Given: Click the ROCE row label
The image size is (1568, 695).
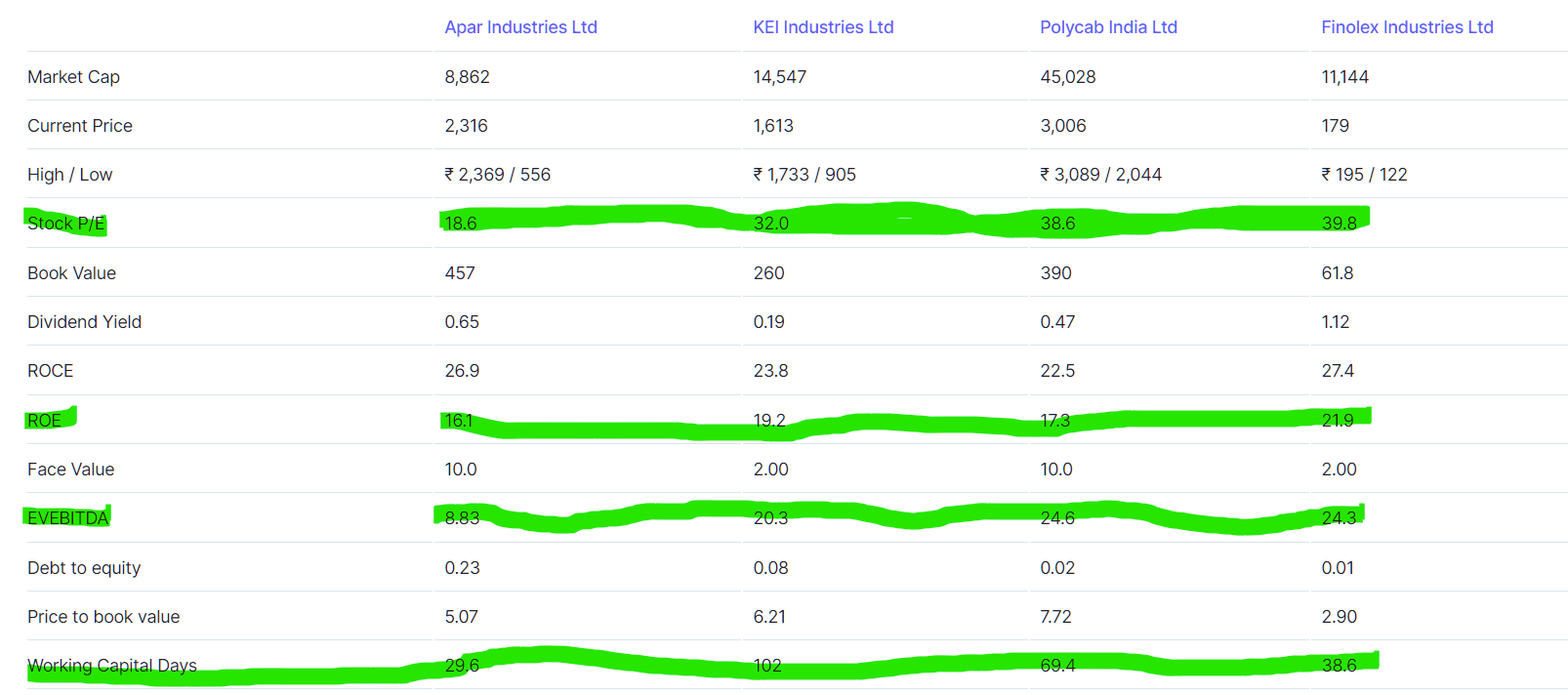Looking at the screenshot, I should point(51,371).
